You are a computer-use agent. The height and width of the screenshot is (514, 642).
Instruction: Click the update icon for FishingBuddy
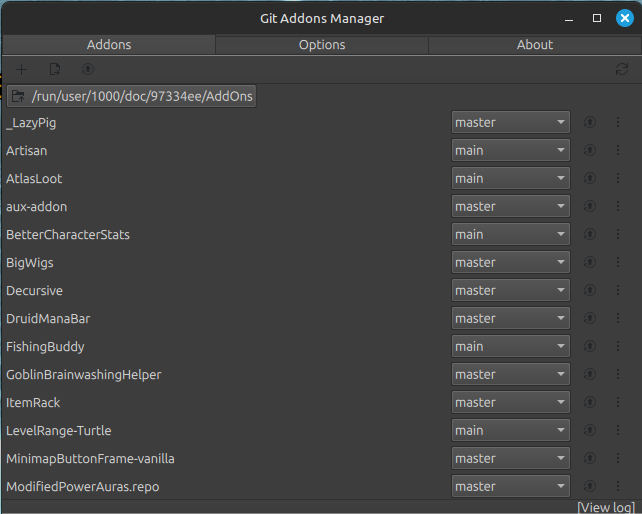coord(590,346)
